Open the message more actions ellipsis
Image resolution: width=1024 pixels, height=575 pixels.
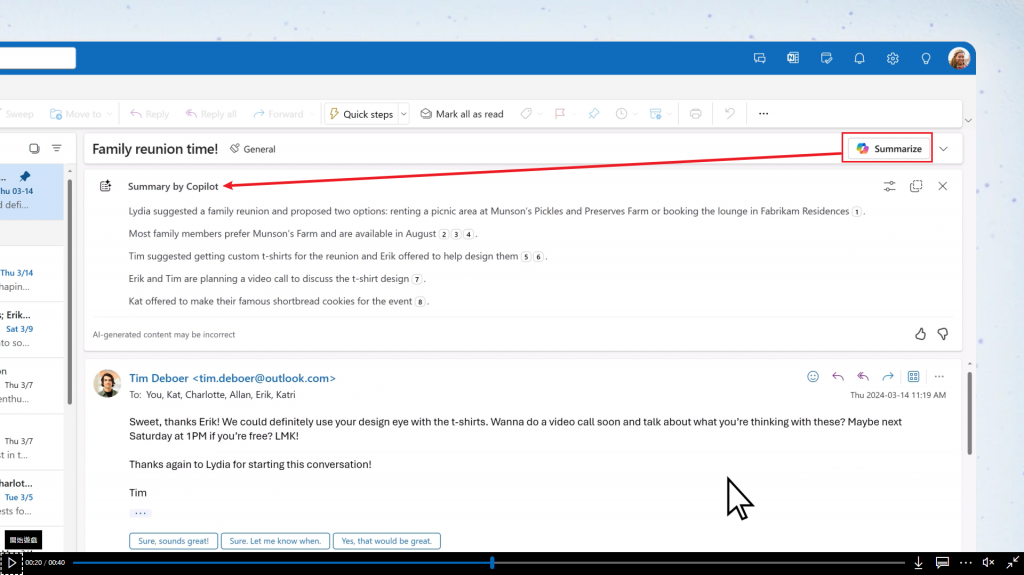point(939,376)
